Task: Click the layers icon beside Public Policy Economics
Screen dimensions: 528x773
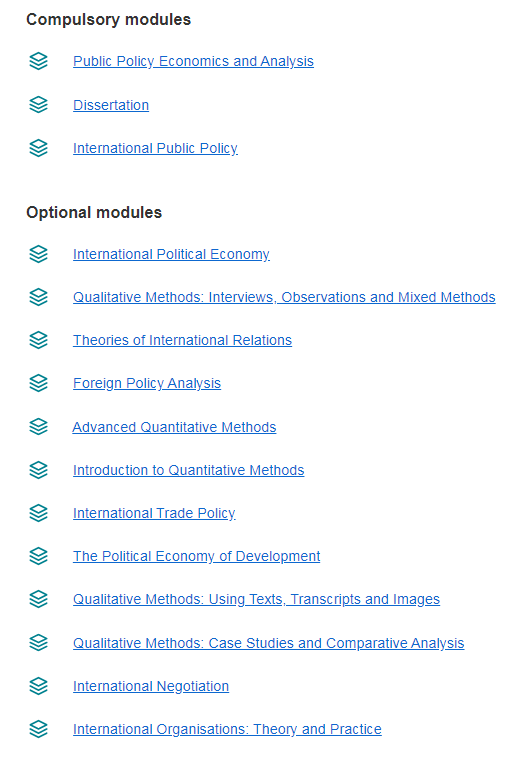Action: tap(38, 61)
